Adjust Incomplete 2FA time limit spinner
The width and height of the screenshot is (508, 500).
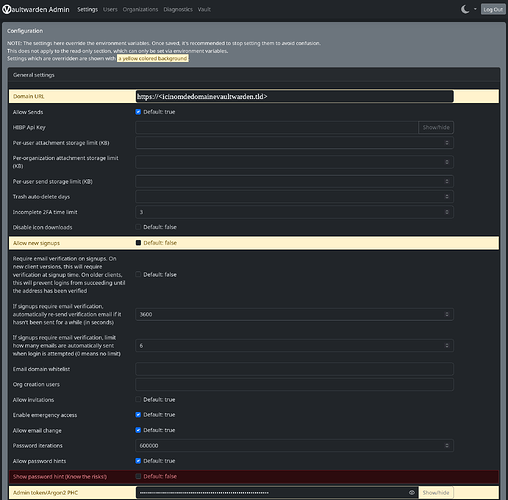coord(447,212)
